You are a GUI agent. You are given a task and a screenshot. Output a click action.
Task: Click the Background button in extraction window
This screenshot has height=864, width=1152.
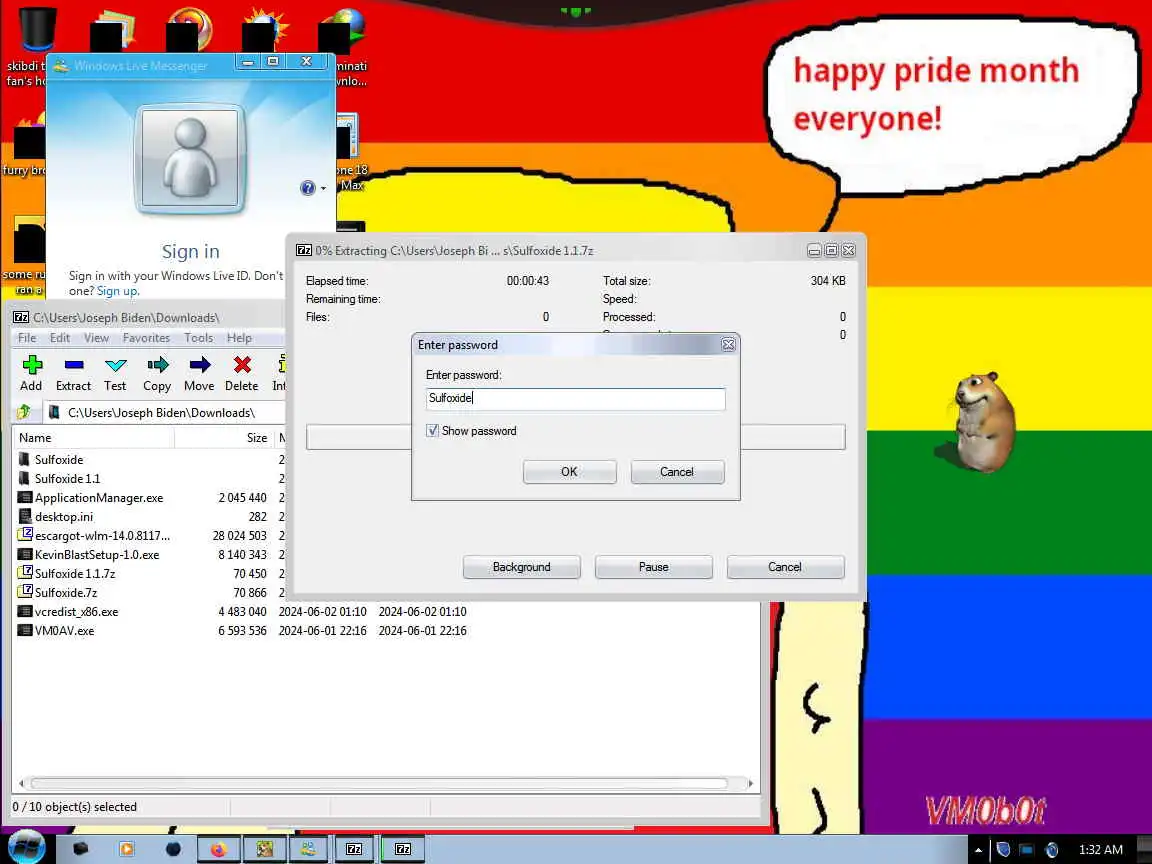pyautogui.click(x=522, y=567)
